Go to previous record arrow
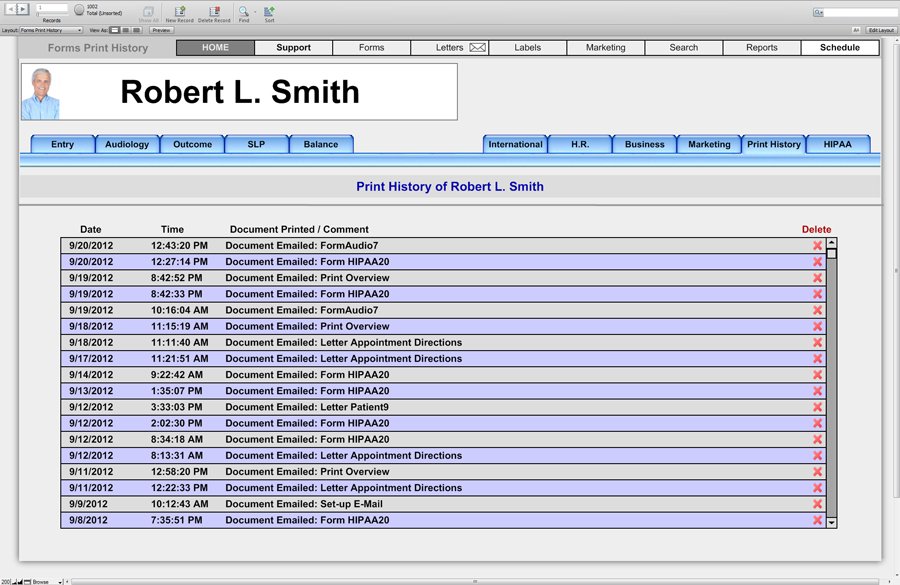This screenshot has width=900, height=585. click(11, 9)
